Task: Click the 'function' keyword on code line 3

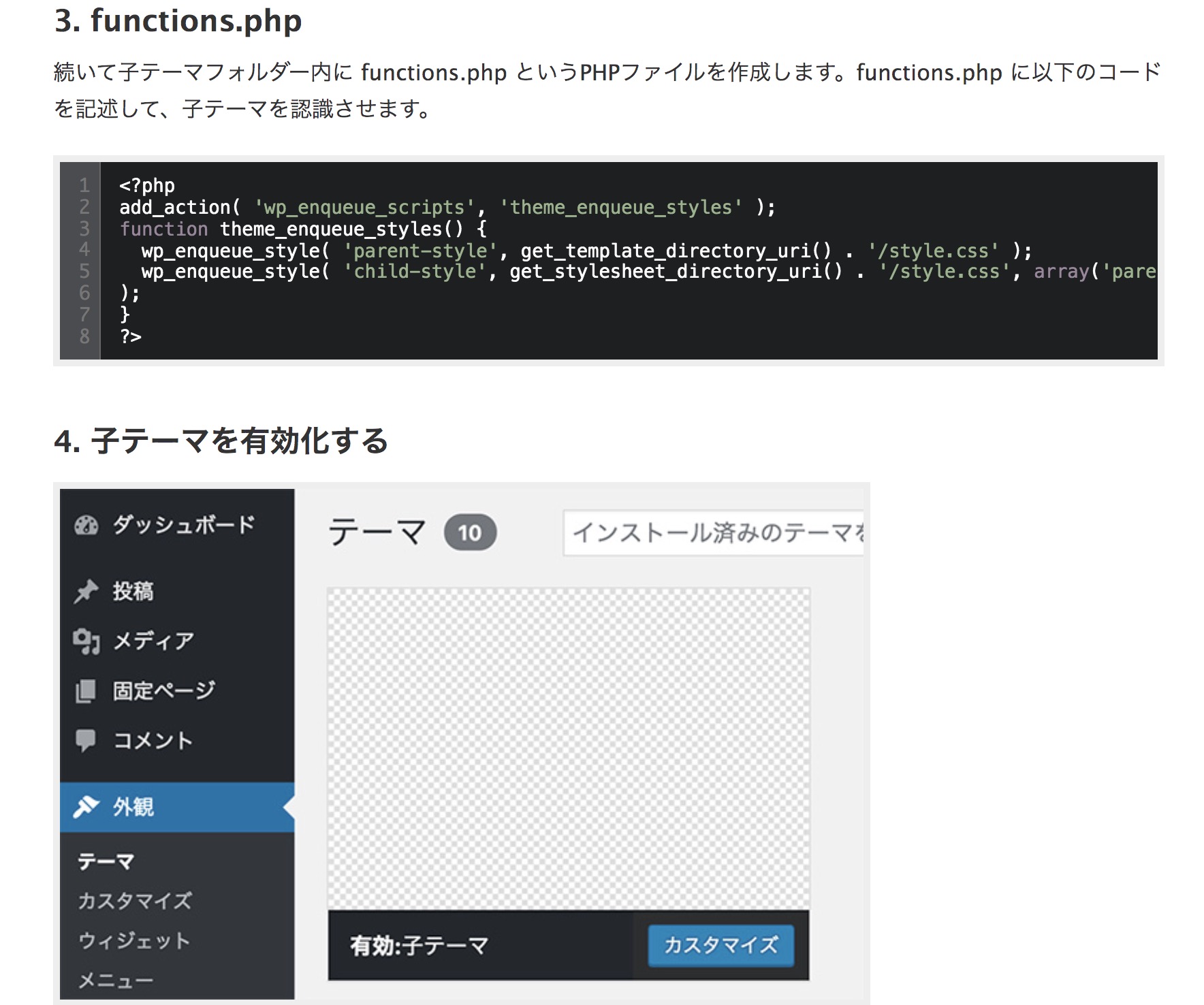Action: pos(163,229)
